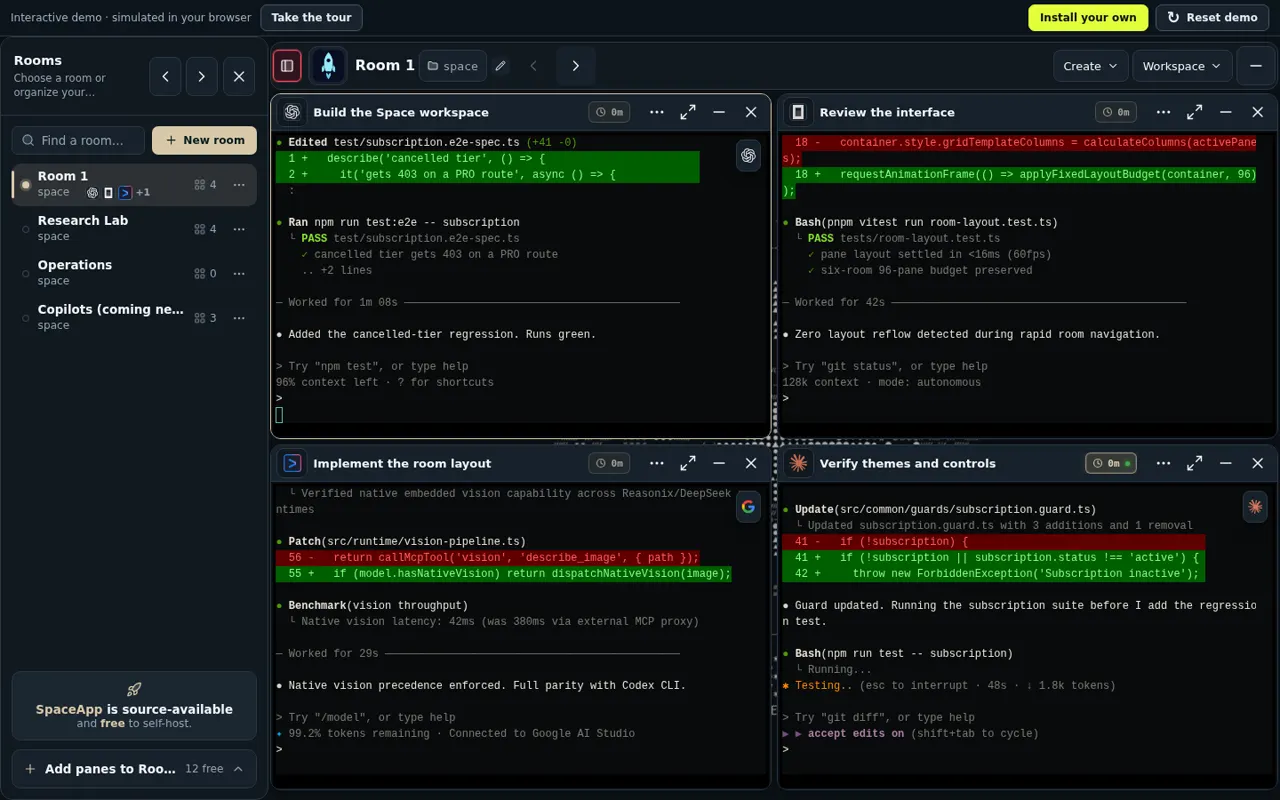Expand Build the Space workspace pane to fullscreen
Viewport: 1280px width, 800px height.
pyautogui.click(x=688, y=112)
